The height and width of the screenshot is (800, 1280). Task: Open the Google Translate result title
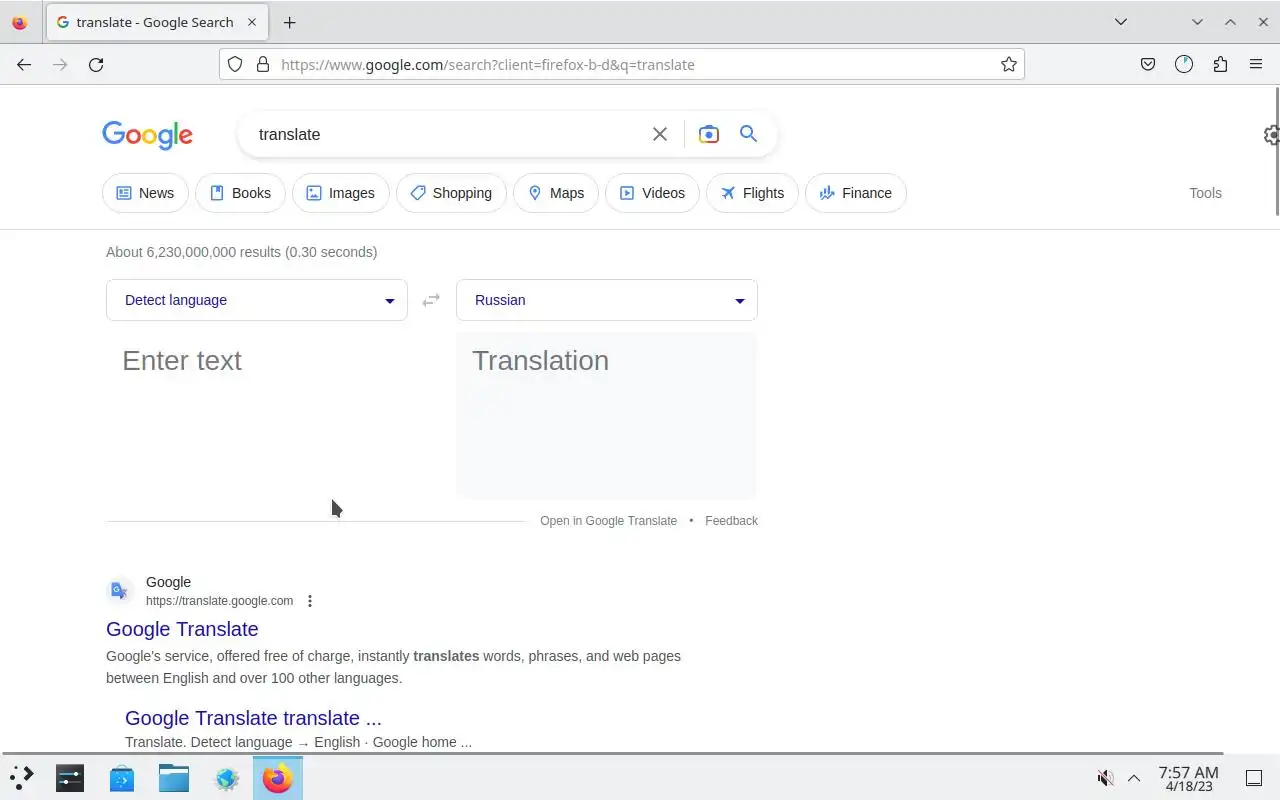tap(182, 629)
